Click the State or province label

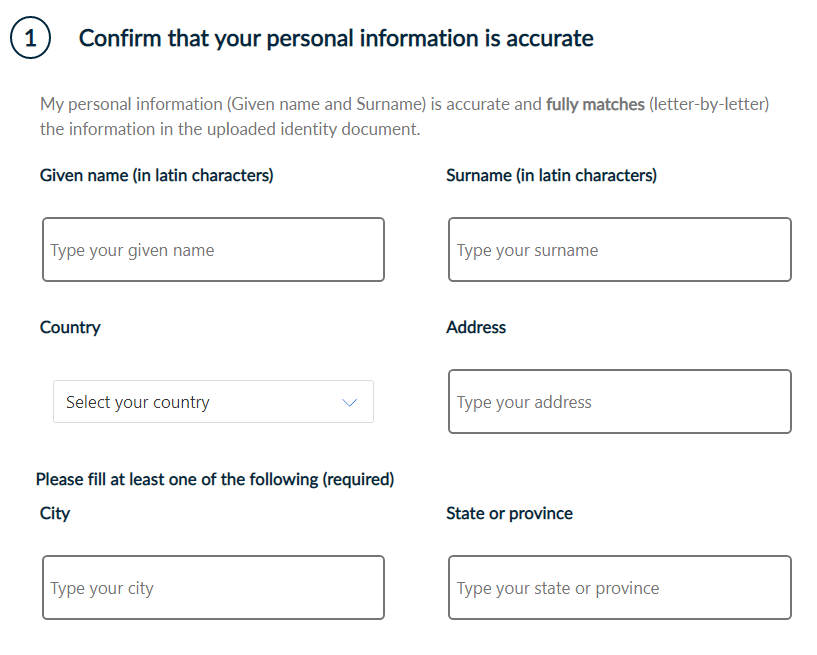tap(509, 513)
